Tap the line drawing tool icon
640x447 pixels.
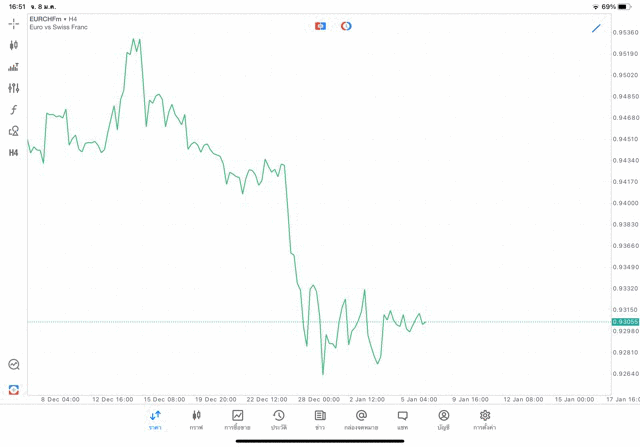[x=596, y=28]
